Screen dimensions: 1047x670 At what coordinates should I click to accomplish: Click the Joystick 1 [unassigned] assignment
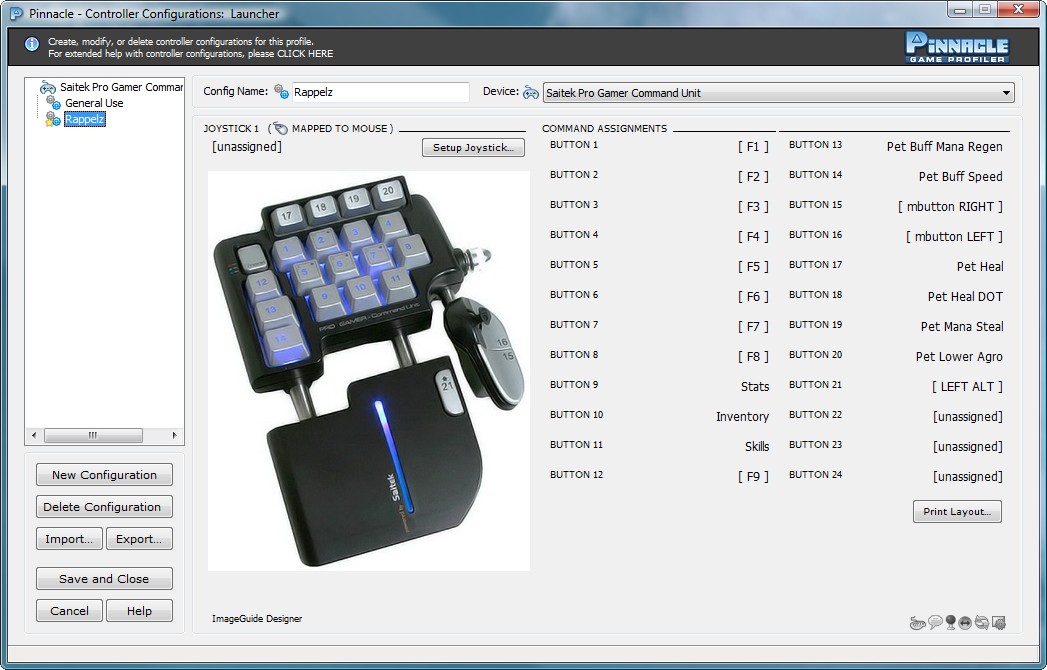coord(246,146)
